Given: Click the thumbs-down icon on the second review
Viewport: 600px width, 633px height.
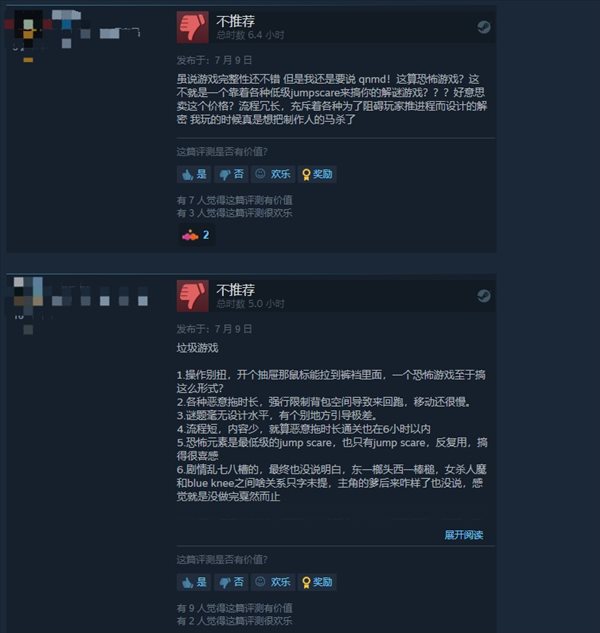Looking at the screenshot, I should pos(193,296).
